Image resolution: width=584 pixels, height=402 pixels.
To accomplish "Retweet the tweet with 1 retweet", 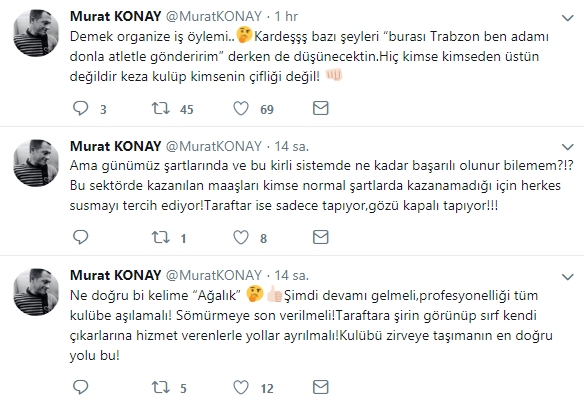I will [161, 237].
